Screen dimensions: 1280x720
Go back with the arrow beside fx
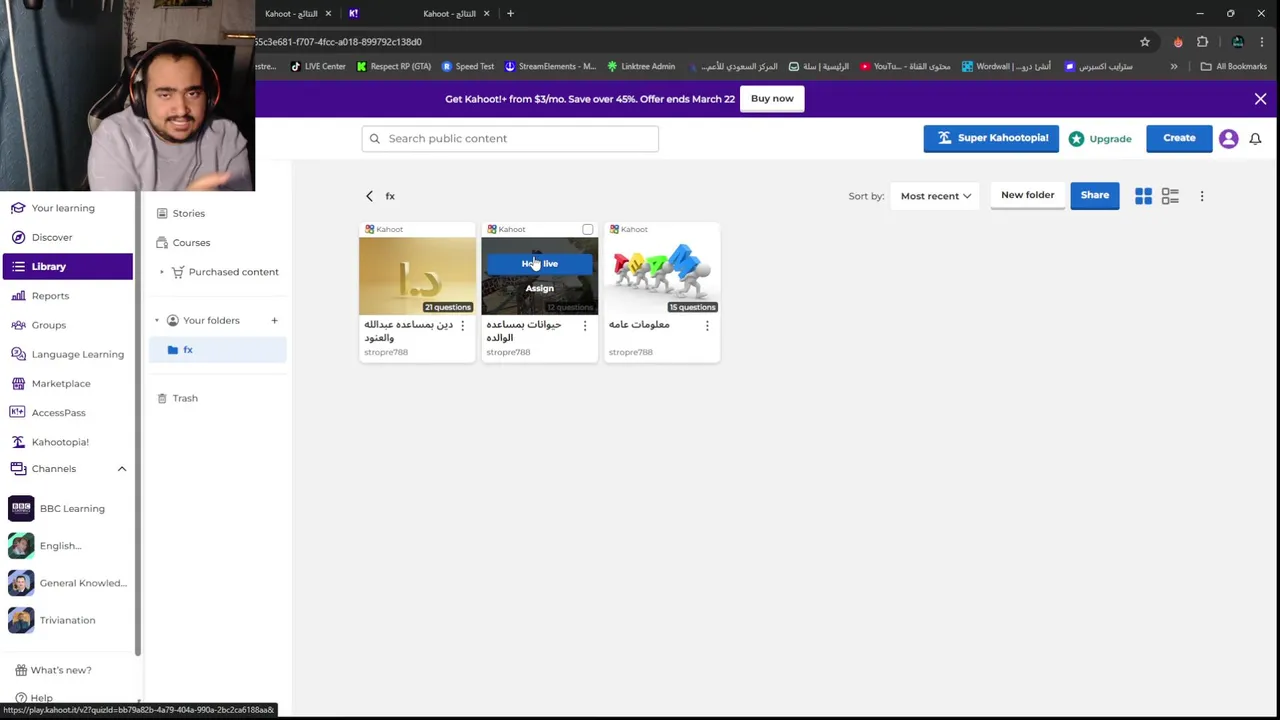(x=369, y=196)
